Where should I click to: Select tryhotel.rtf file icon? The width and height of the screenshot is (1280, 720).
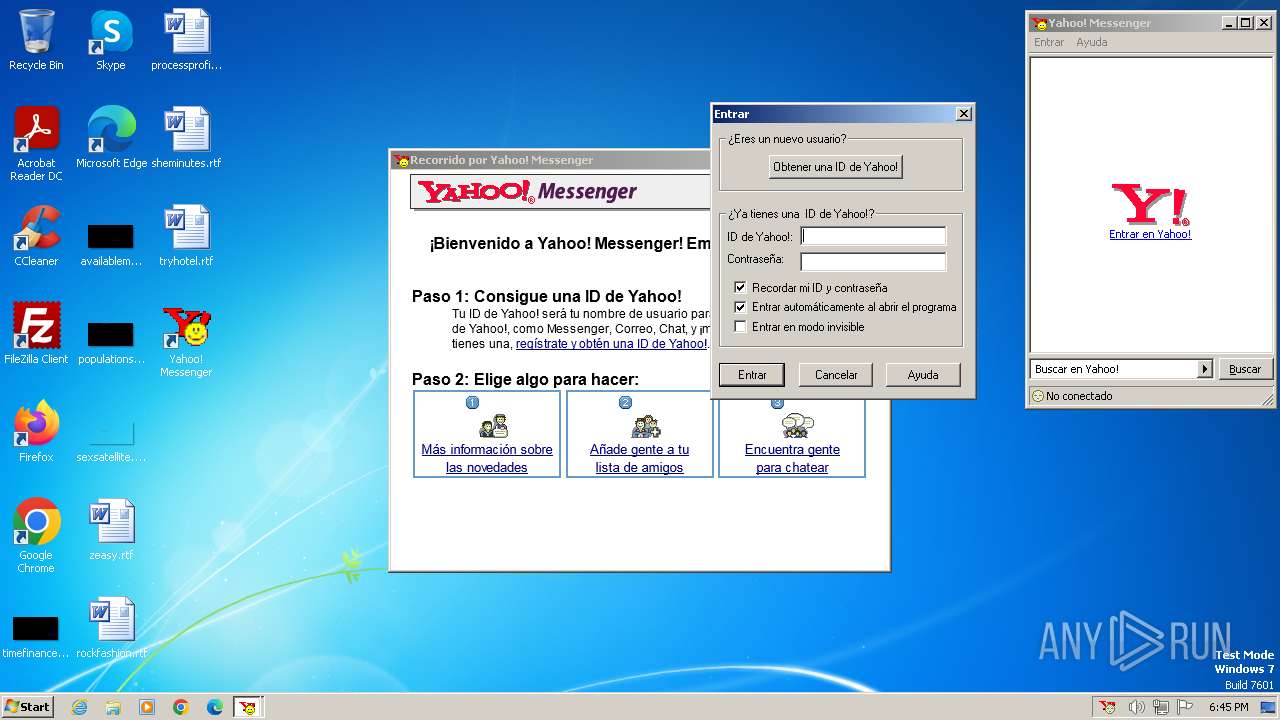tap(186, 236)
